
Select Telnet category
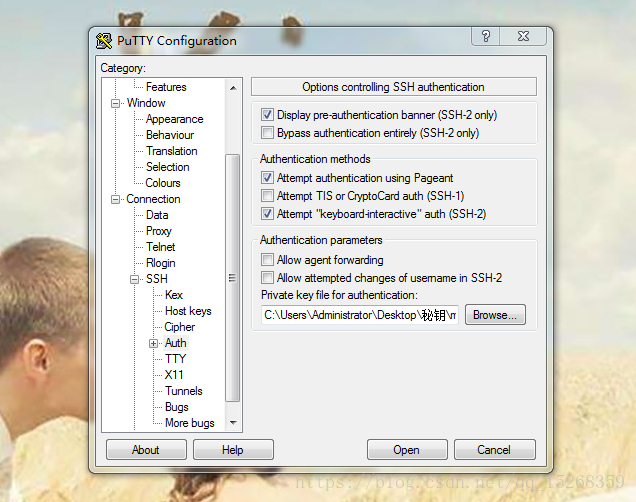coord(160,247)
